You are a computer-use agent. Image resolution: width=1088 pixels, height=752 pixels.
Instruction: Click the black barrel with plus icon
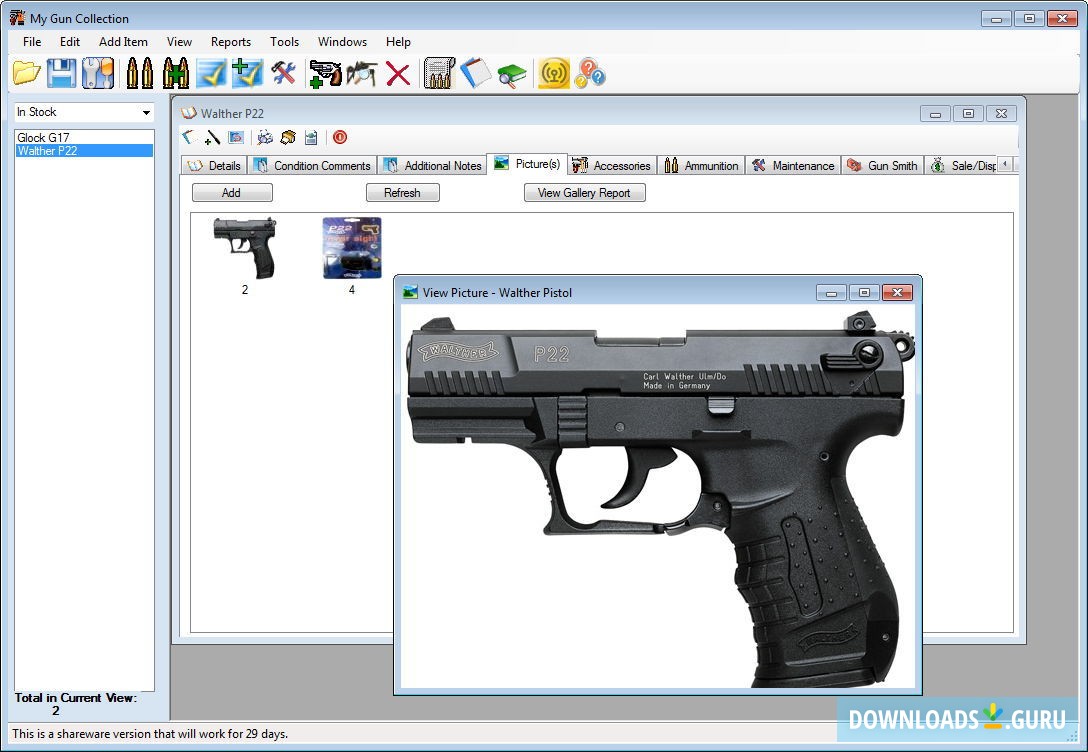pos(212,137)
